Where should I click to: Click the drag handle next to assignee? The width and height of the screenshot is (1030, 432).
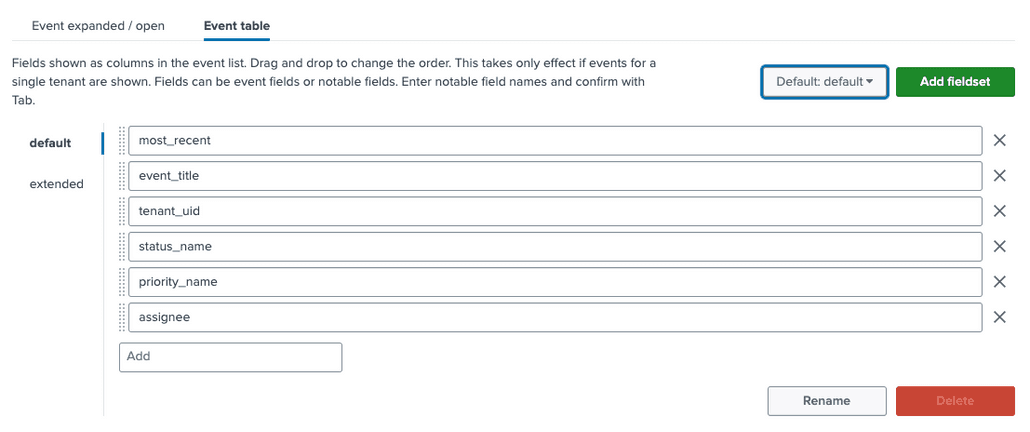pos(122,317)
